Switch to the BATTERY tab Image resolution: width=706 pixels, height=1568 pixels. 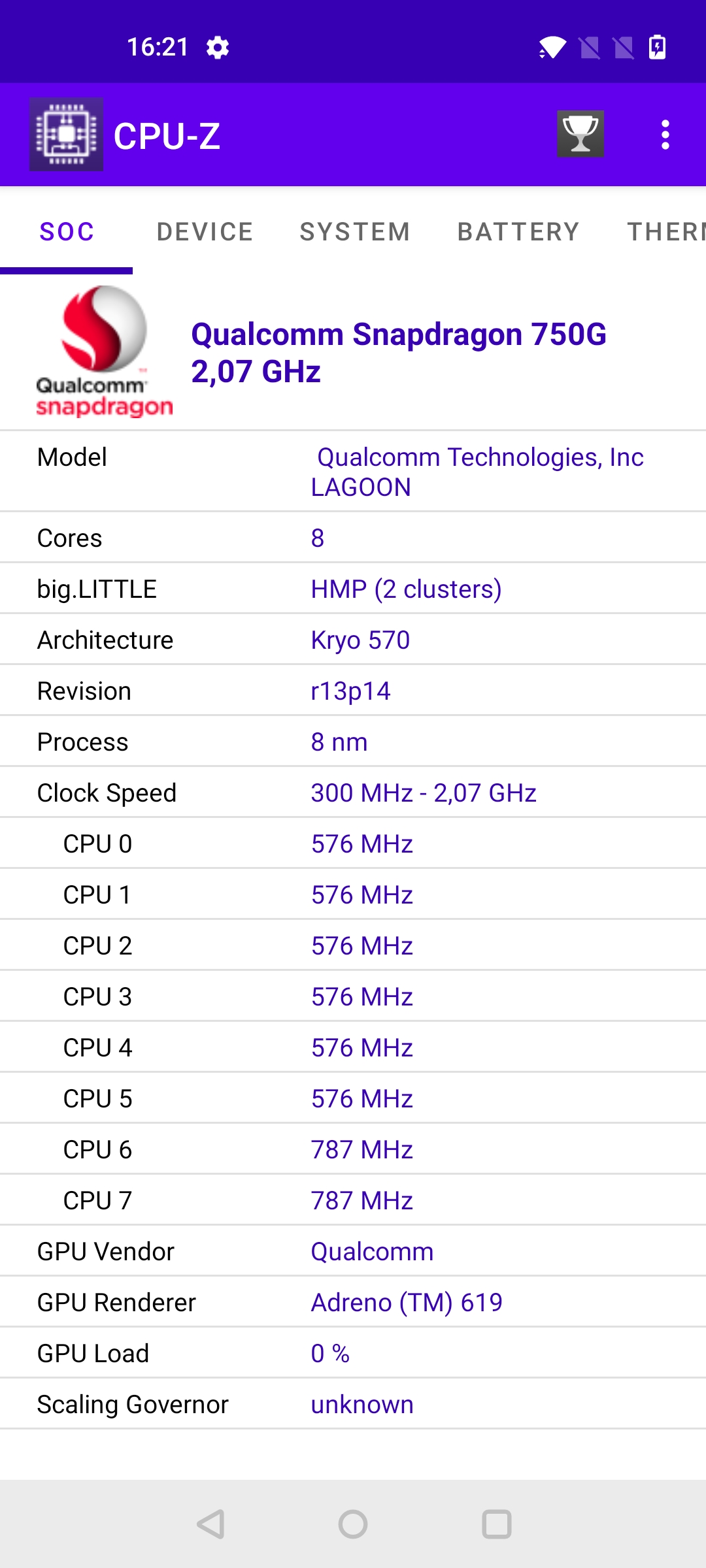(518, 232)
